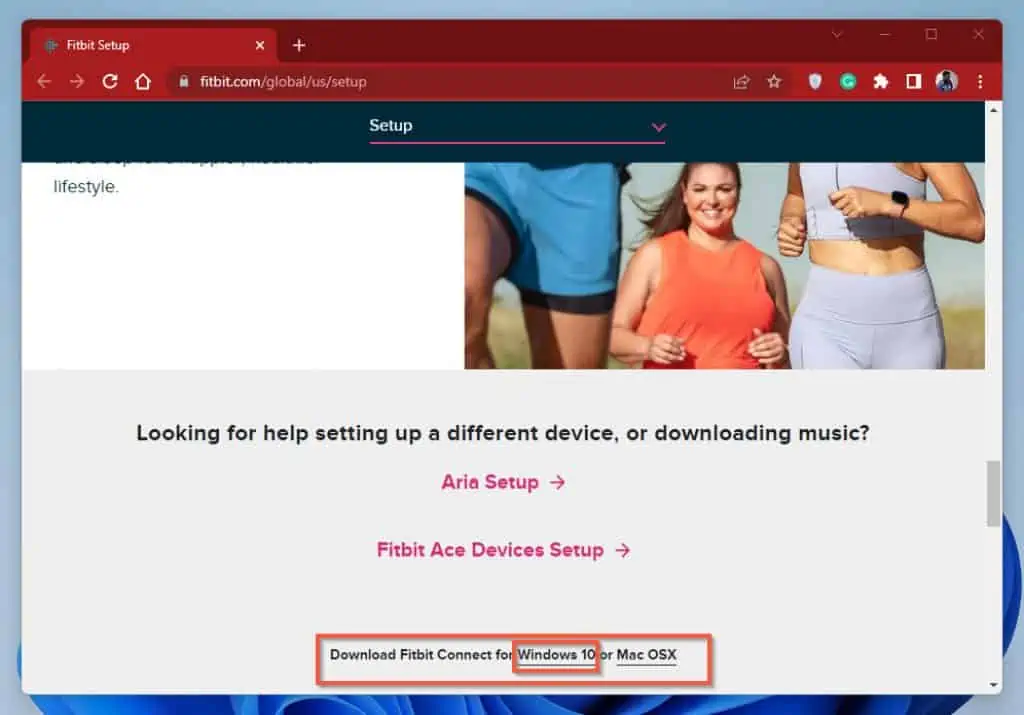The width and height of the screenshot is (1024, 715).
Task: Bookmark this page with the star icon
Action: click(x=774, y=82)
